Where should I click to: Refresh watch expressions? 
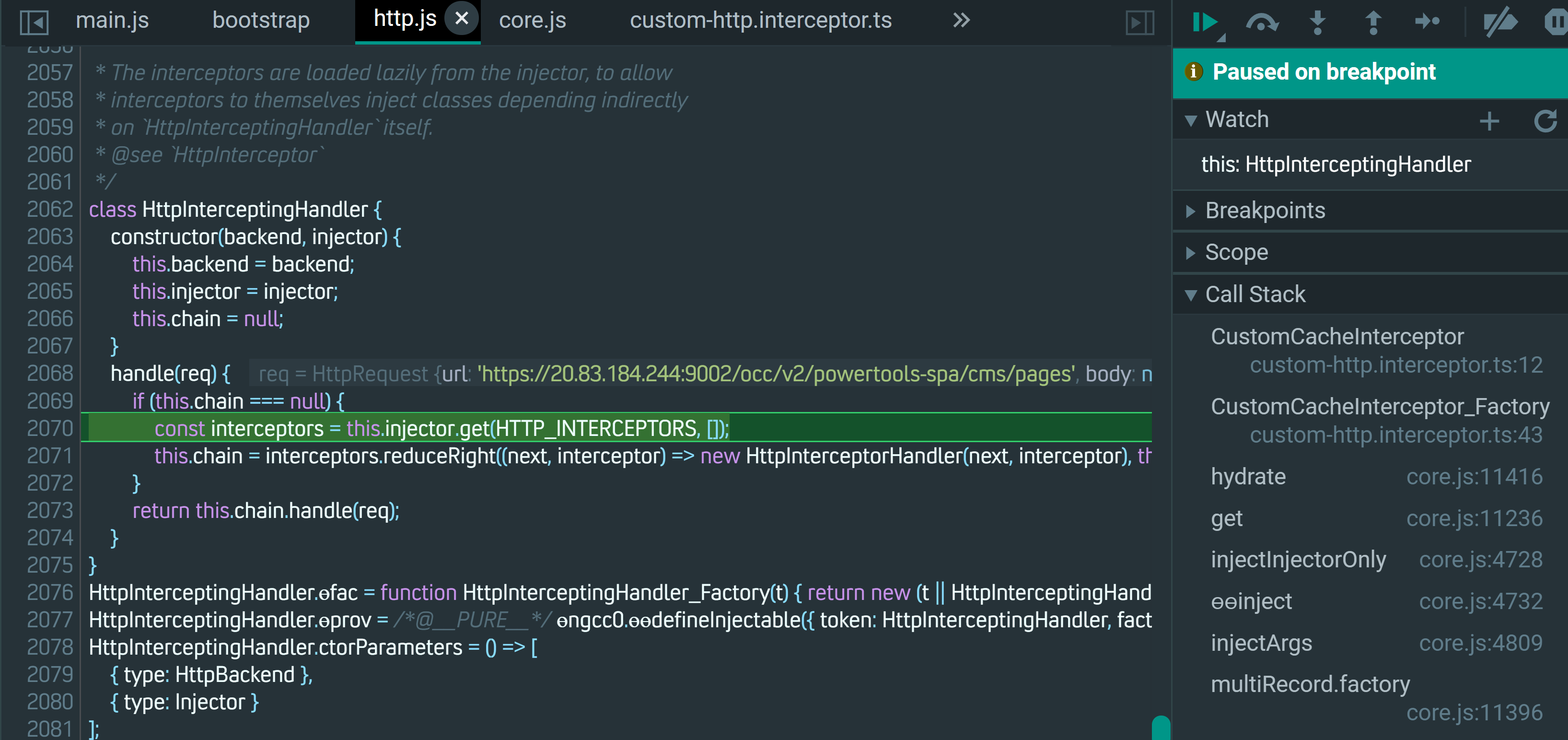tap(1545, 120)
